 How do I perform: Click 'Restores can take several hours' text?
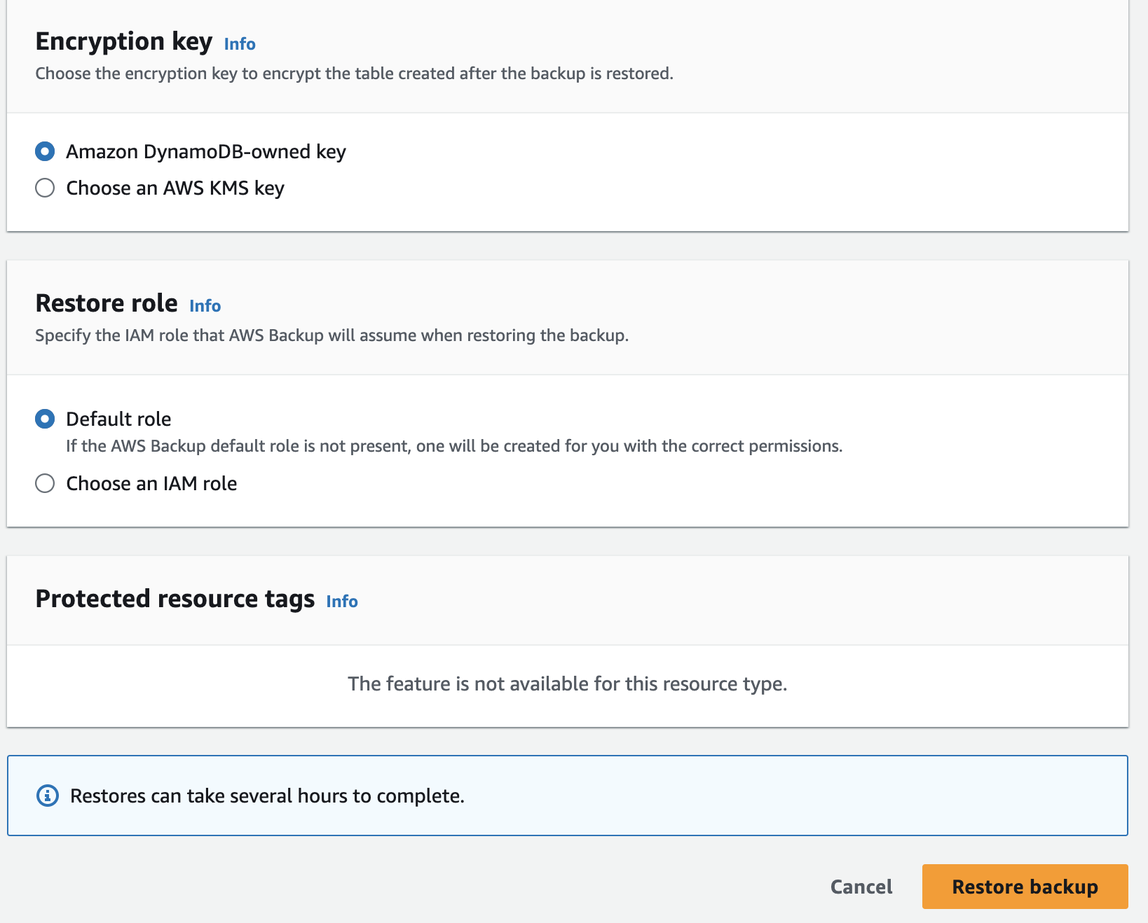click(x=267, y=796)
